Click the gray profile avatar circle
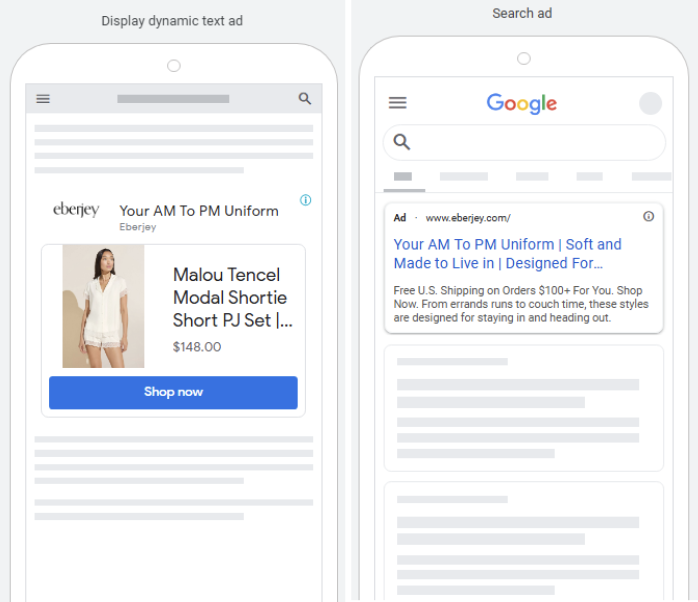 tap(650, 103)
